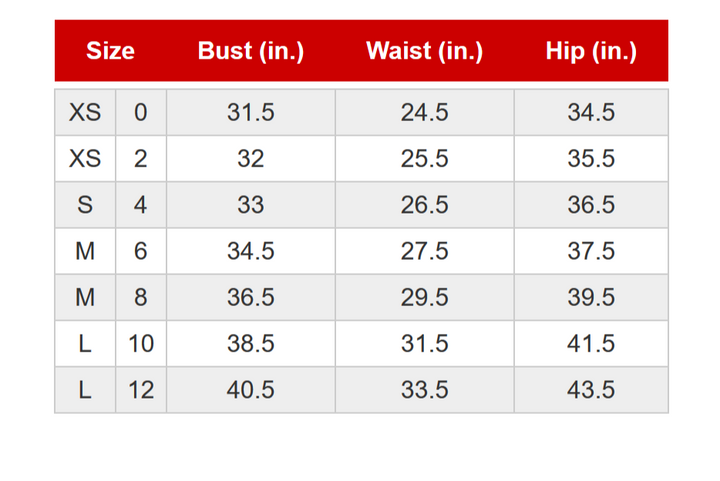The image size is (720, 481).
Task: Click size number 12 cell
Action: 141,389
